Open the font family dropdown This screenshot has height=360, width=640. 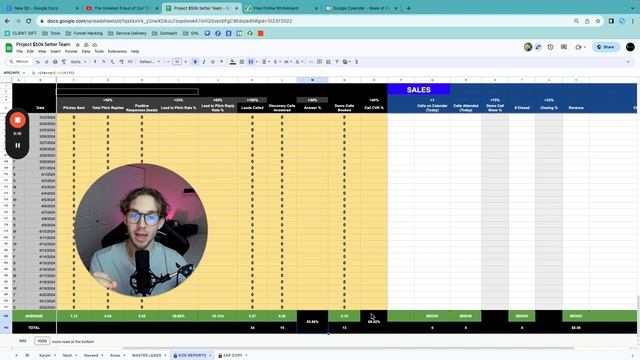[150, 62]
